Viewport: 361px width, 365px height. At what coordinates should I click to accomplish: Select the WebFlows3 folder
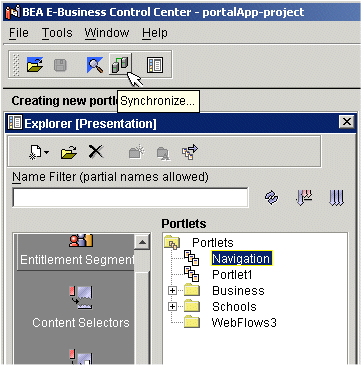[x=244, y=323]
